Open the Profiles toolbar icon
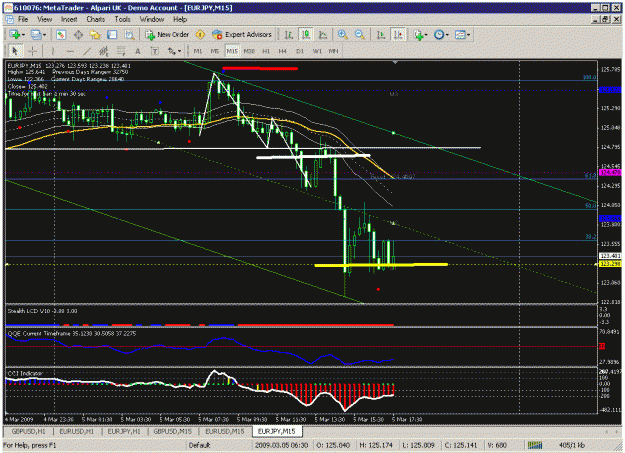 click(36, 35)
